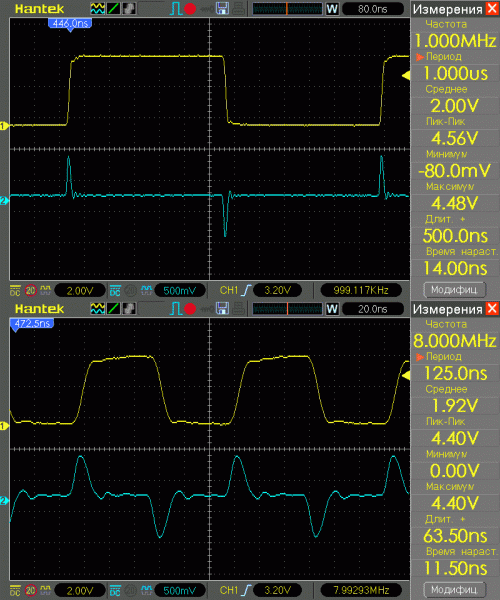Select the Период measurement in top panel
500x600 pixels.
pos(444,57)
